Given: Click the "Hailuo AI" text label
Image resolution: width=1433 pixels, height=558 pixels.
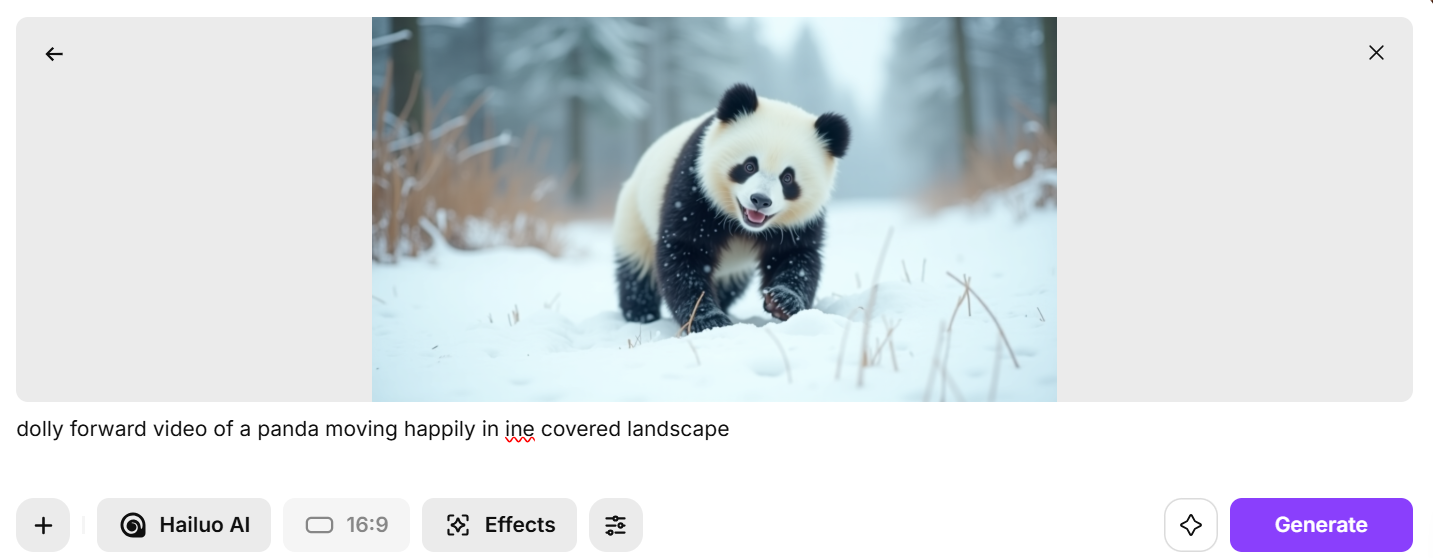Looking at the screenshot, I should [205, 525].
